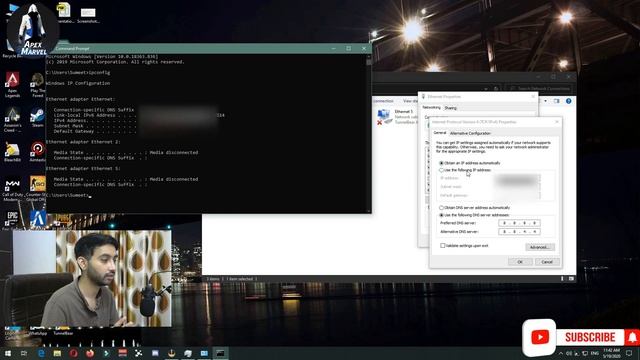
Task: Click the ENG language indicator
Action: coord(595,353)
